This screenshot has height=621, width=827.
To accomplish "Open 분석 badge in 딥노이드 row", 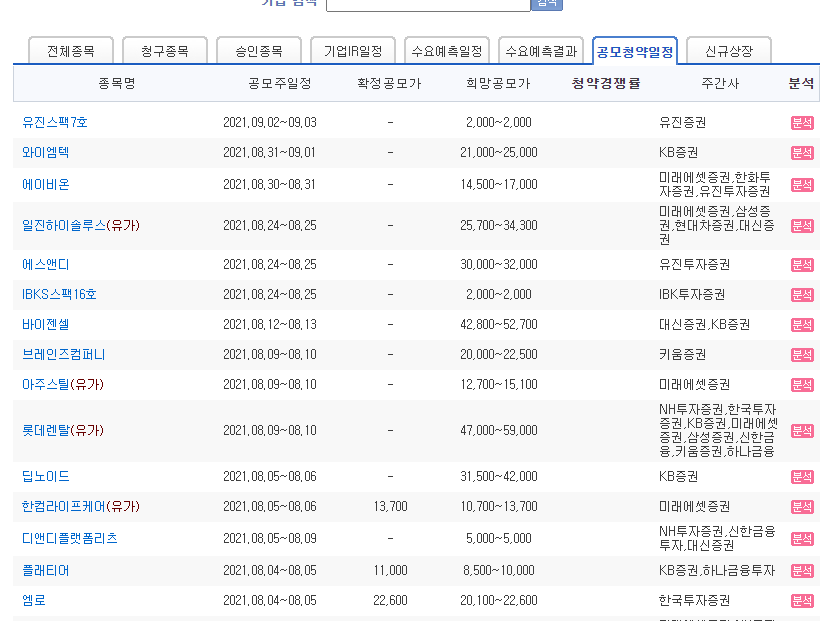I will click(802, 477).
